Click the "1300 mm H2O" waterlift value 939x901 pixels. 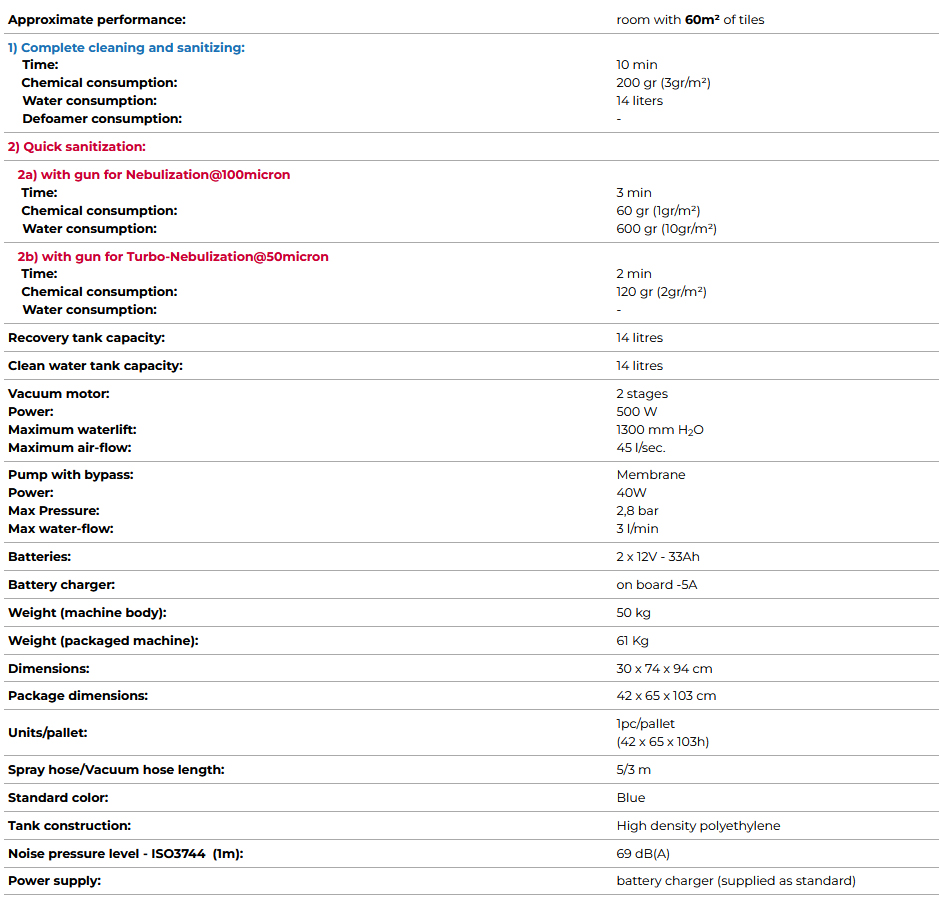[x=660, y=430]
